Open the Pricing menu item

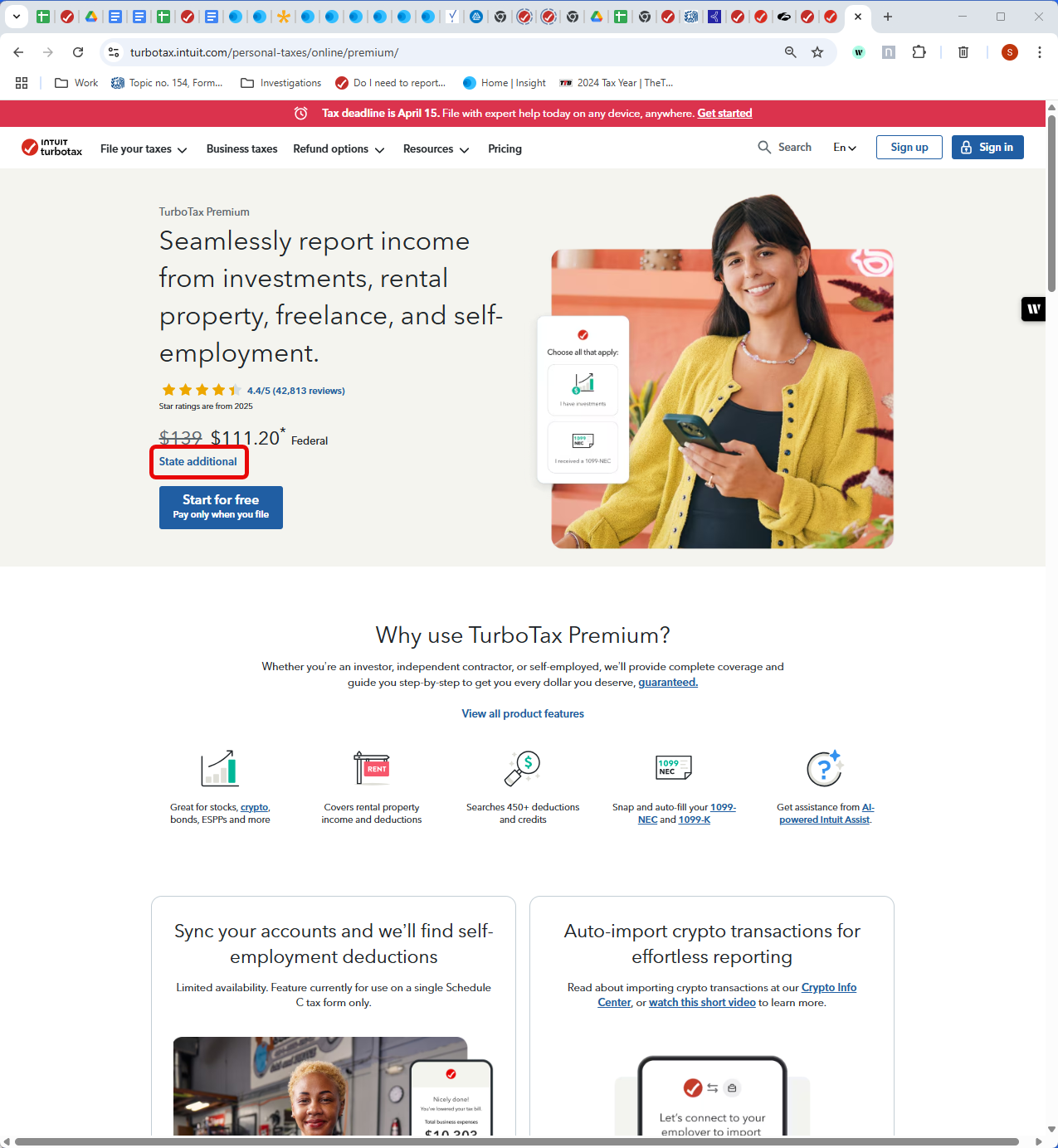tap(505, 149)
